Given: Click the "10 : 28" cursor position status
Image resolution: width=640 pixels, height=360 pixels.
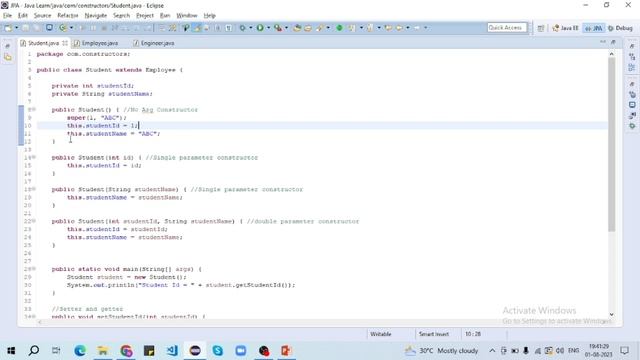Looking at the screenshot, I should [x=473, y=334].
